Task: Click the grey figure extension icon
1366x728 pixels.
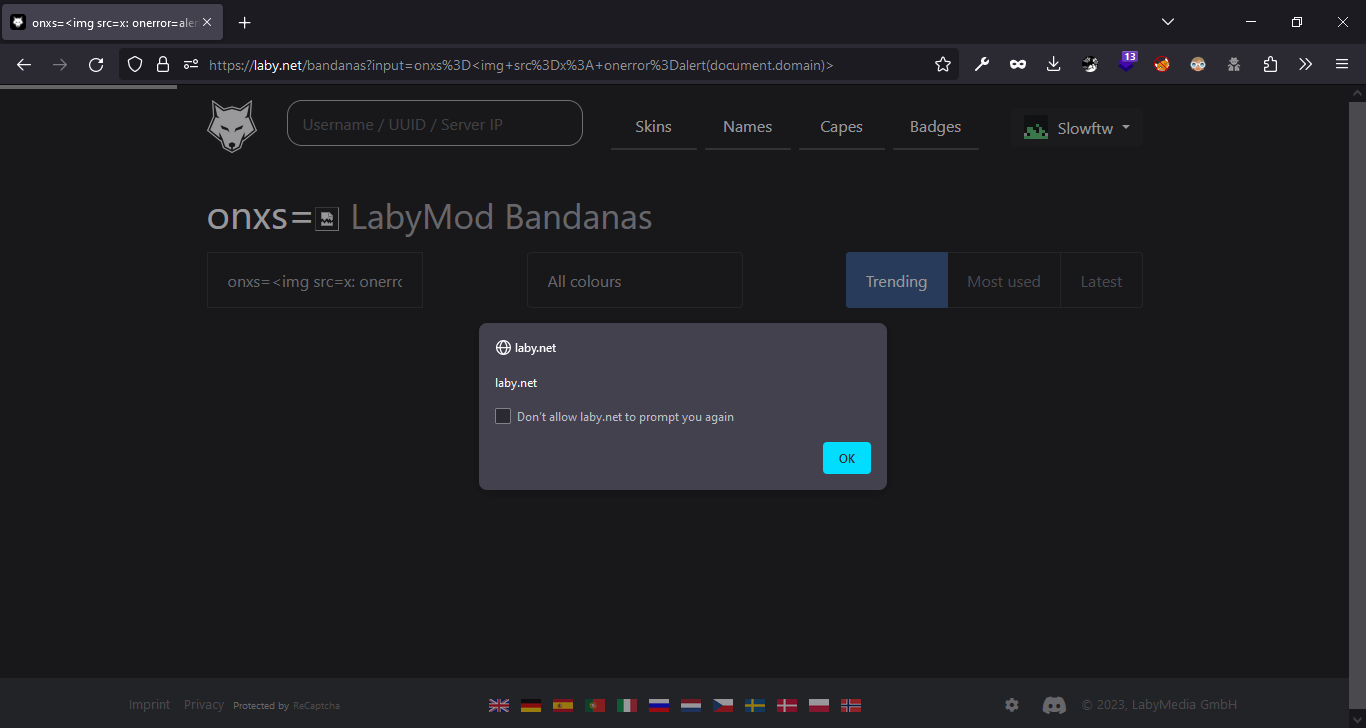Action: pos(1234,64)
